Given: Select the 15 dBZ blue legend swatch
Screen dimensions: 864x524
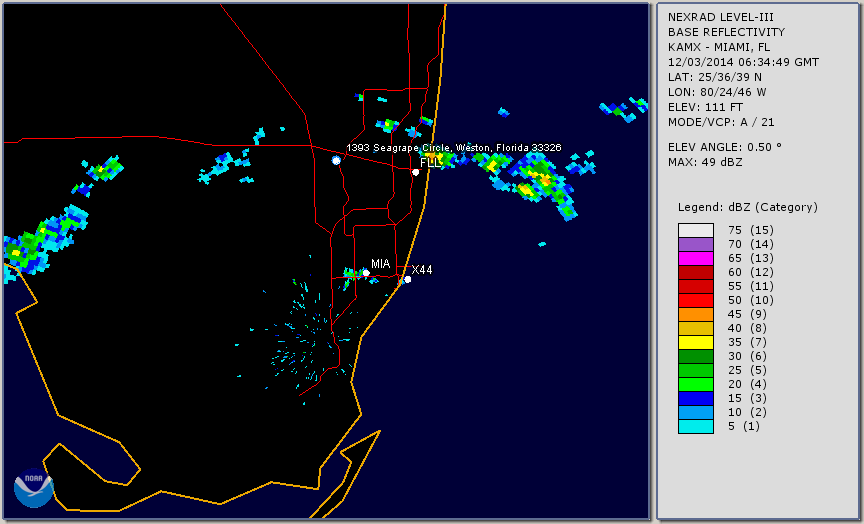Looking at the screenshot, I should pos(695,398).
